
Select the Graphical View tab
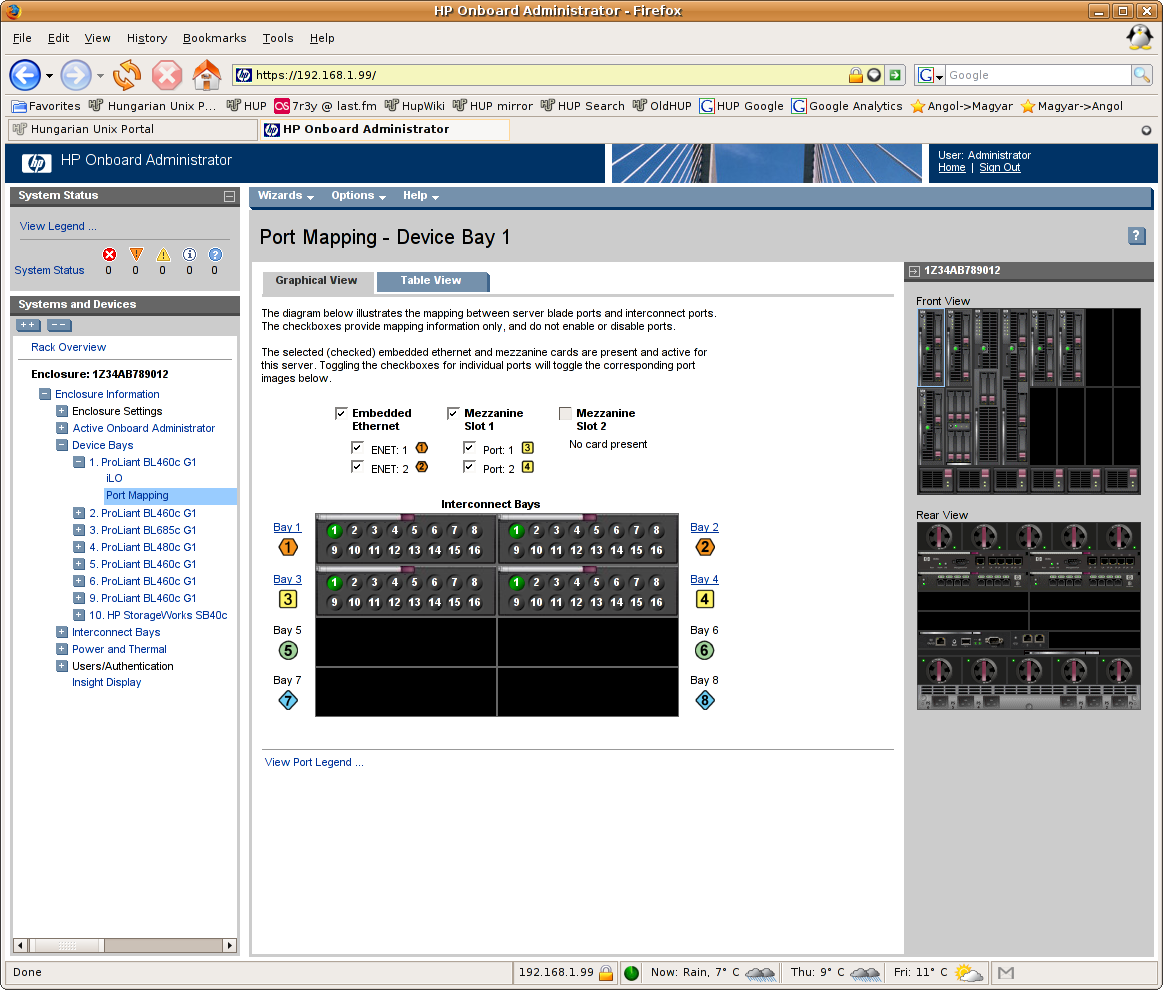pos(317,280)
